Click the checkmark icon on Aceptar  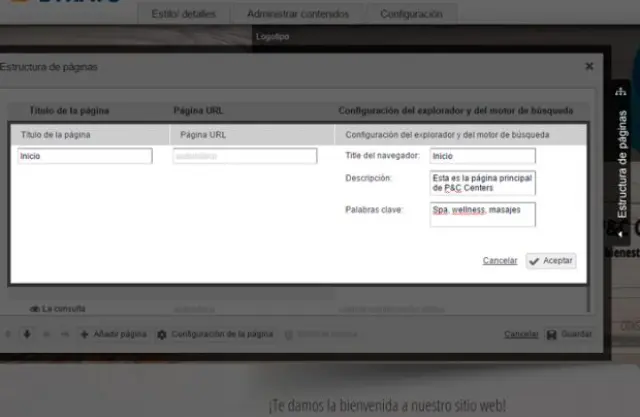[x=535, y=261]
